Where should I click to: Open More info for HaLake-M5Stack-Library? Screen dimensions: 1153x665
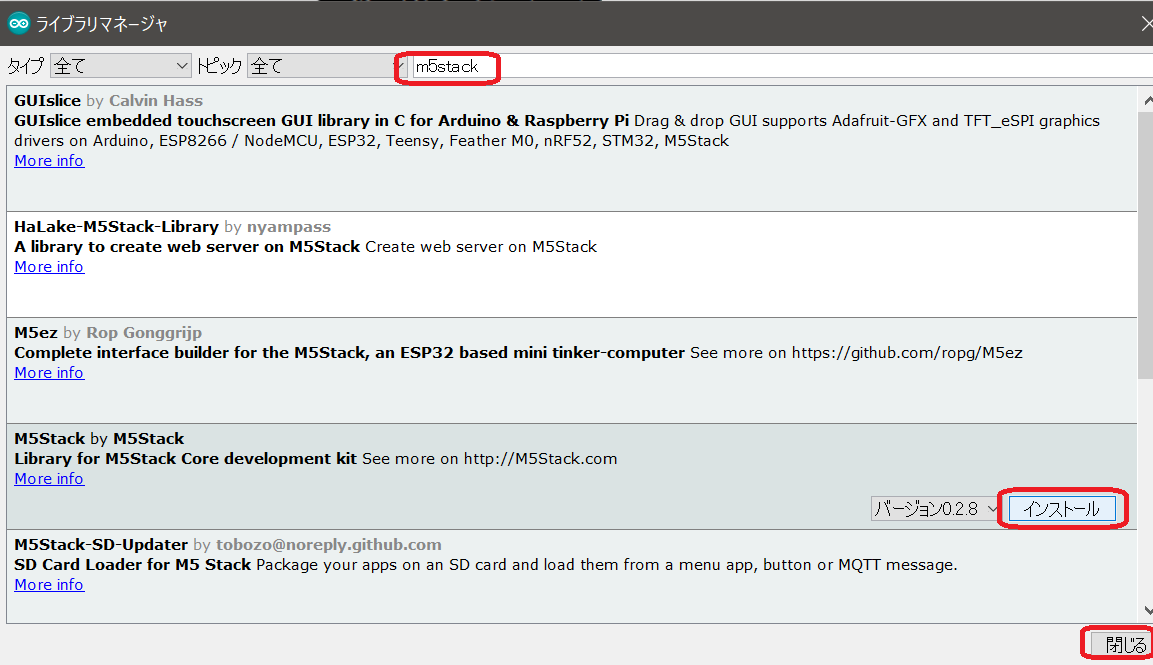point(49,267)
